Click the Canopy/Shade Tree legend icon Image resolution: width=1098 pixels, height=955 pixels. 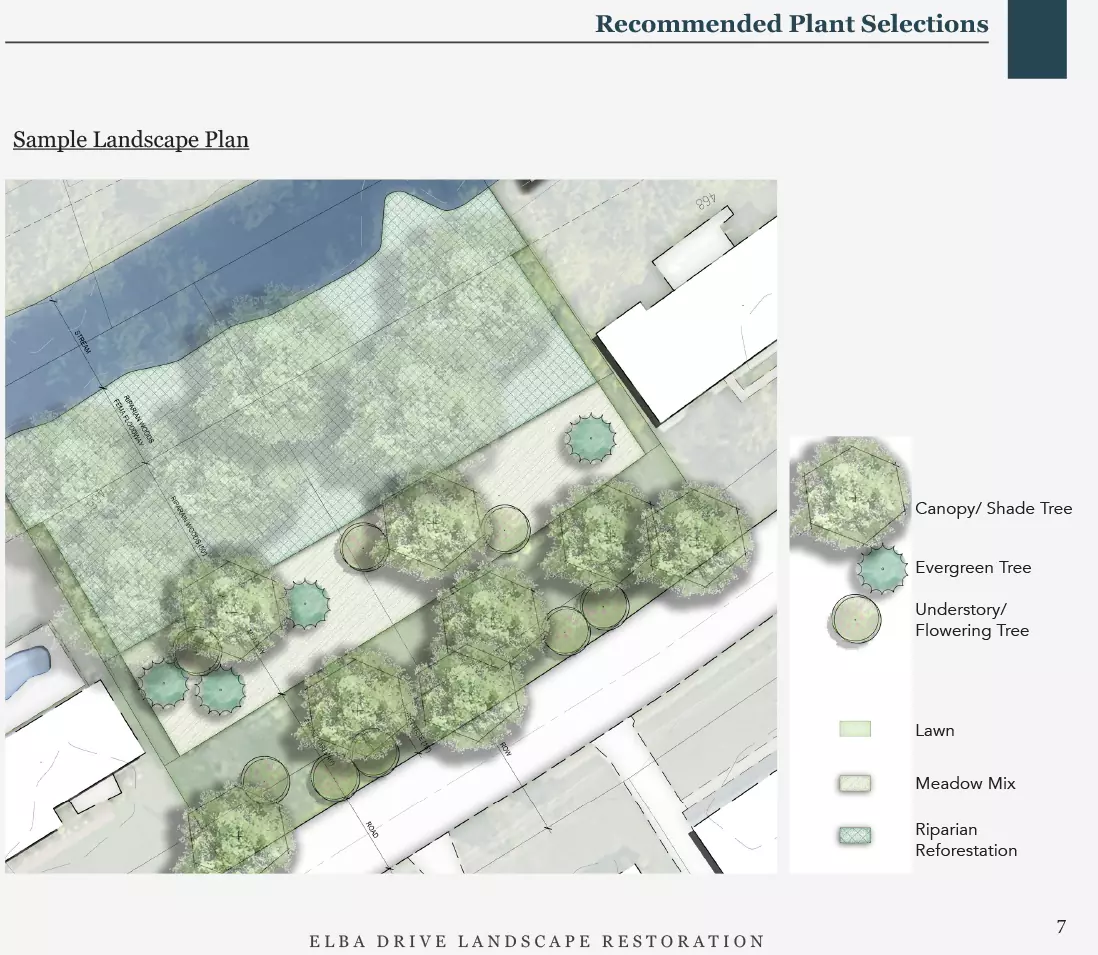pyautogui.click(x=850, y=493)
